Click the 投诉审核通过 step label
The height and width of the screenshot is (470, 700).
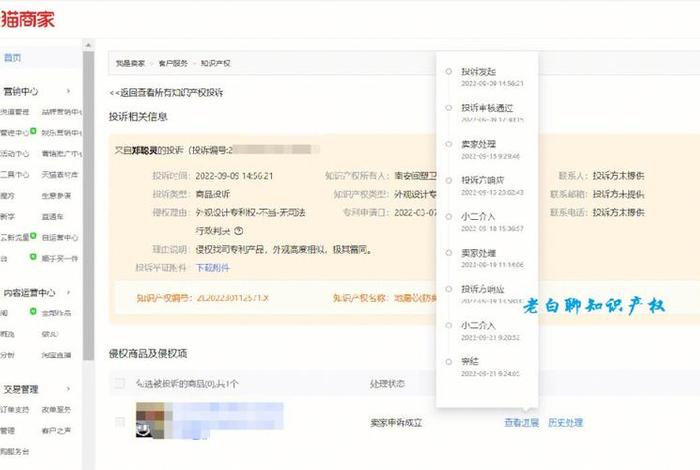coord(487,108)
